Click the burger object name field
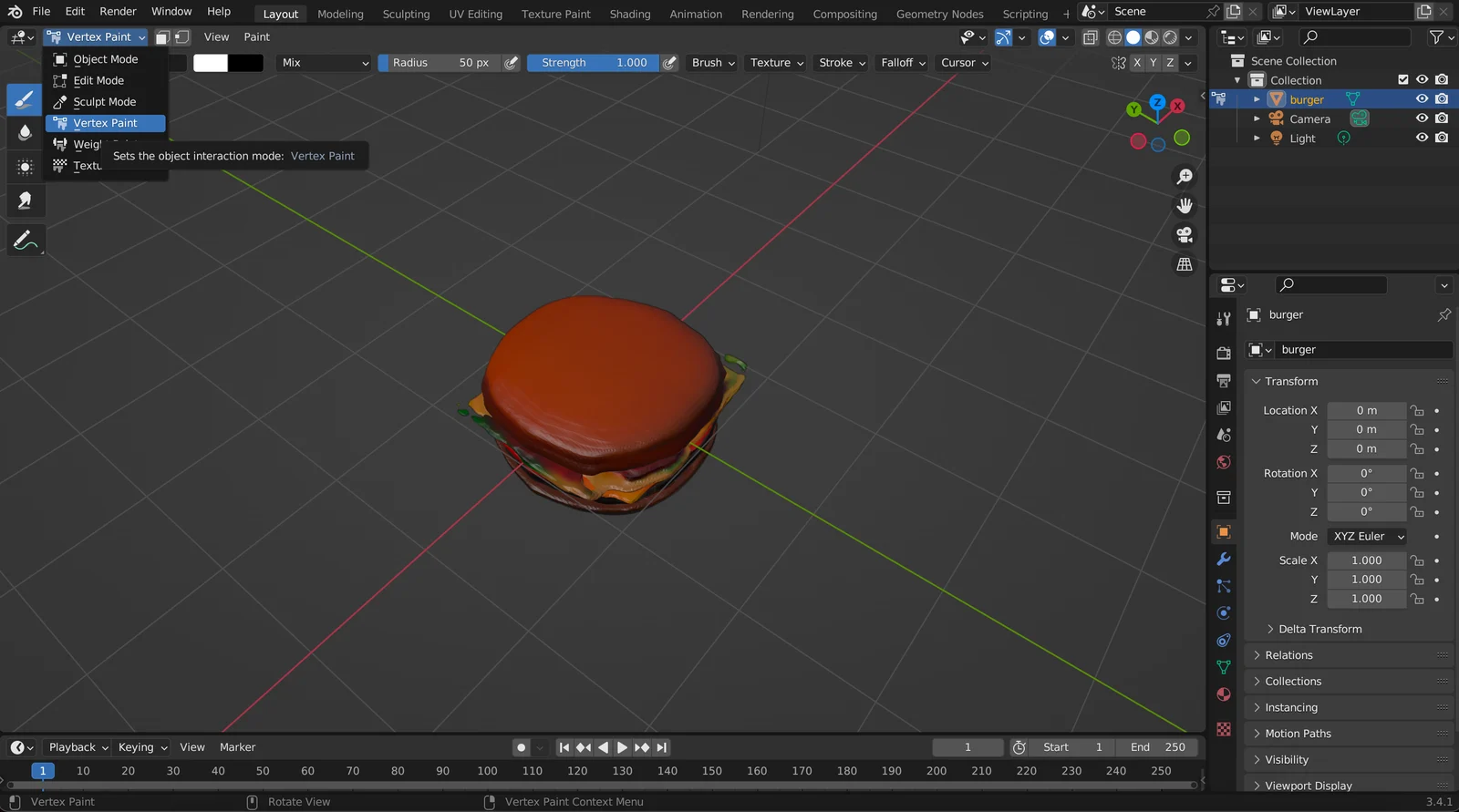The width and height of the screenshot is (1459, 812). (x=1363, y=350)
